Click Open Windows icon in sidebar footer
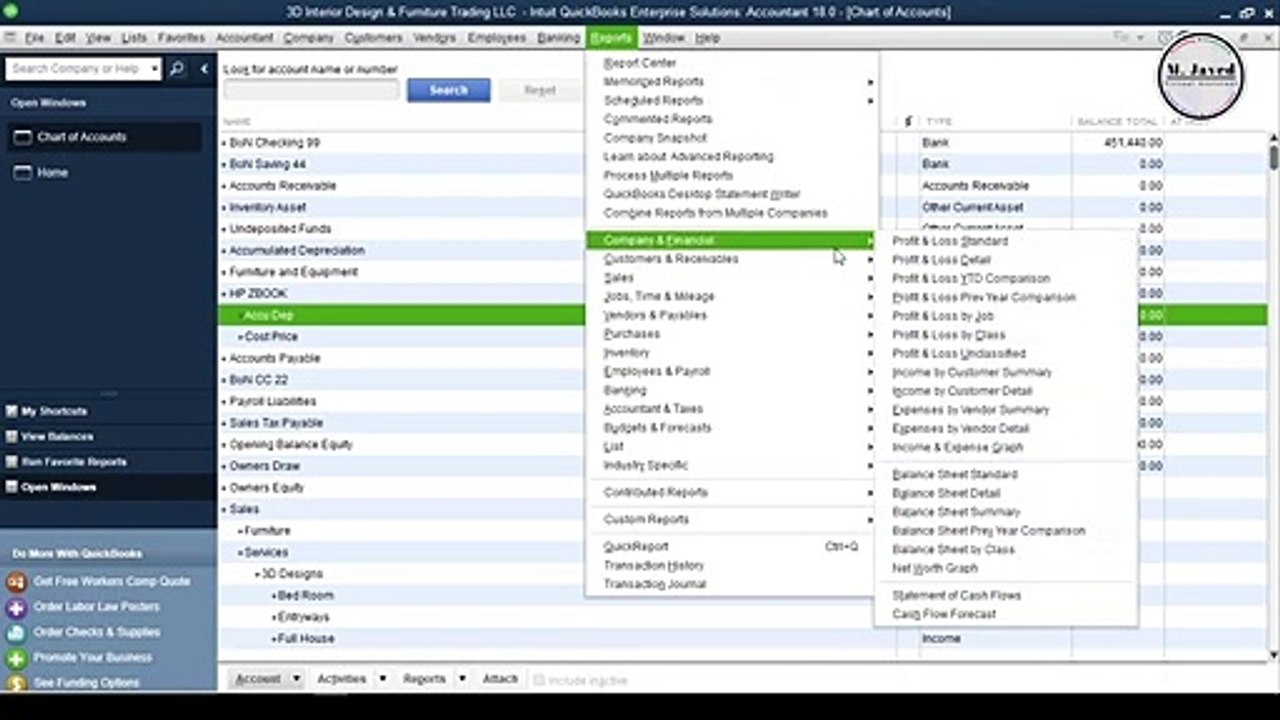 pyautogui.click(x=12, y=487)
